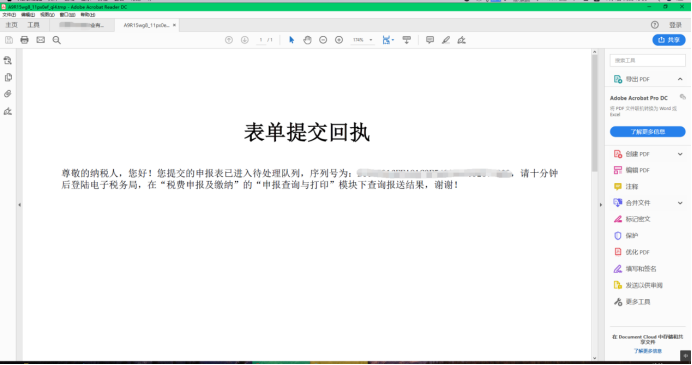
Task: Open the 填写和签名 tool
Action: (635, 268)
